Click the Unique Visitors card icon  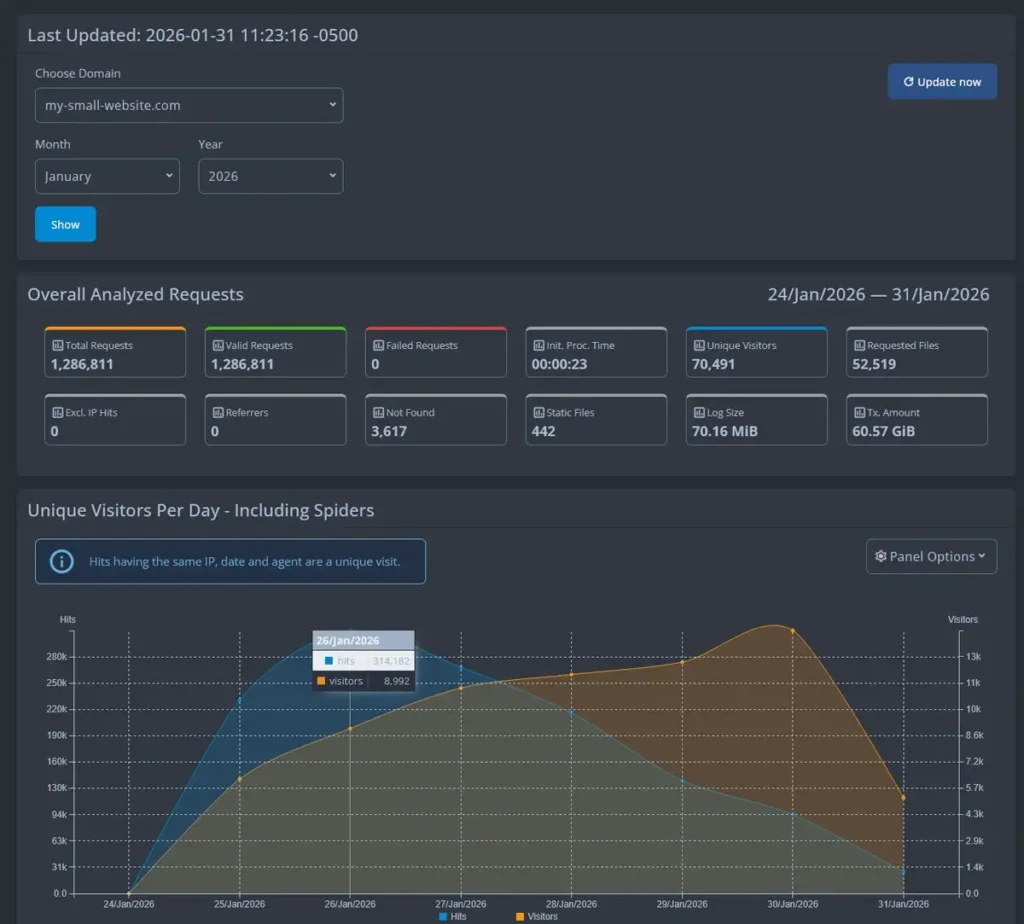pyautogui.click(x=698, y=345)
